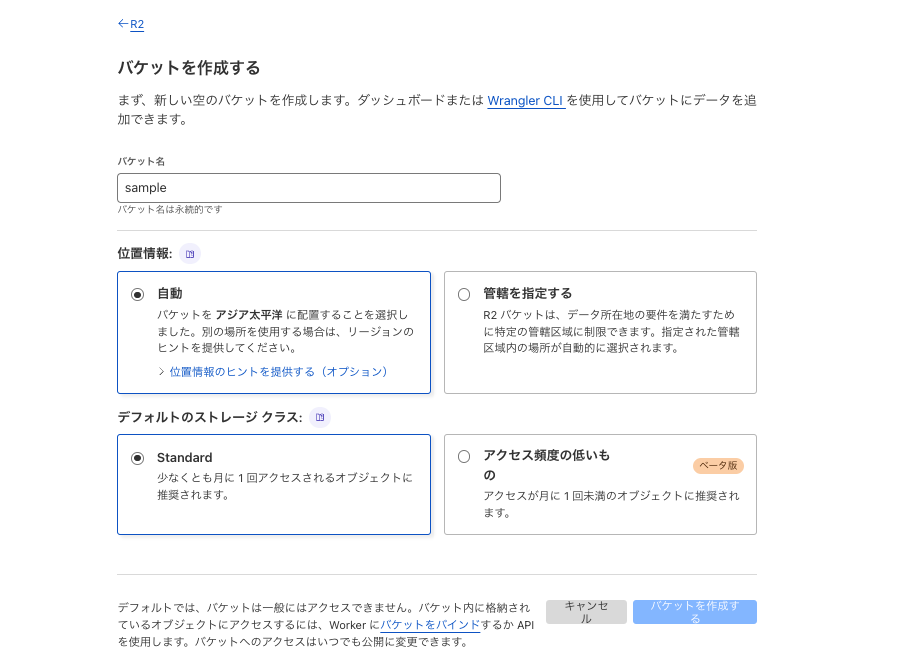Click the ベータ版 badge

coord(718,465)
